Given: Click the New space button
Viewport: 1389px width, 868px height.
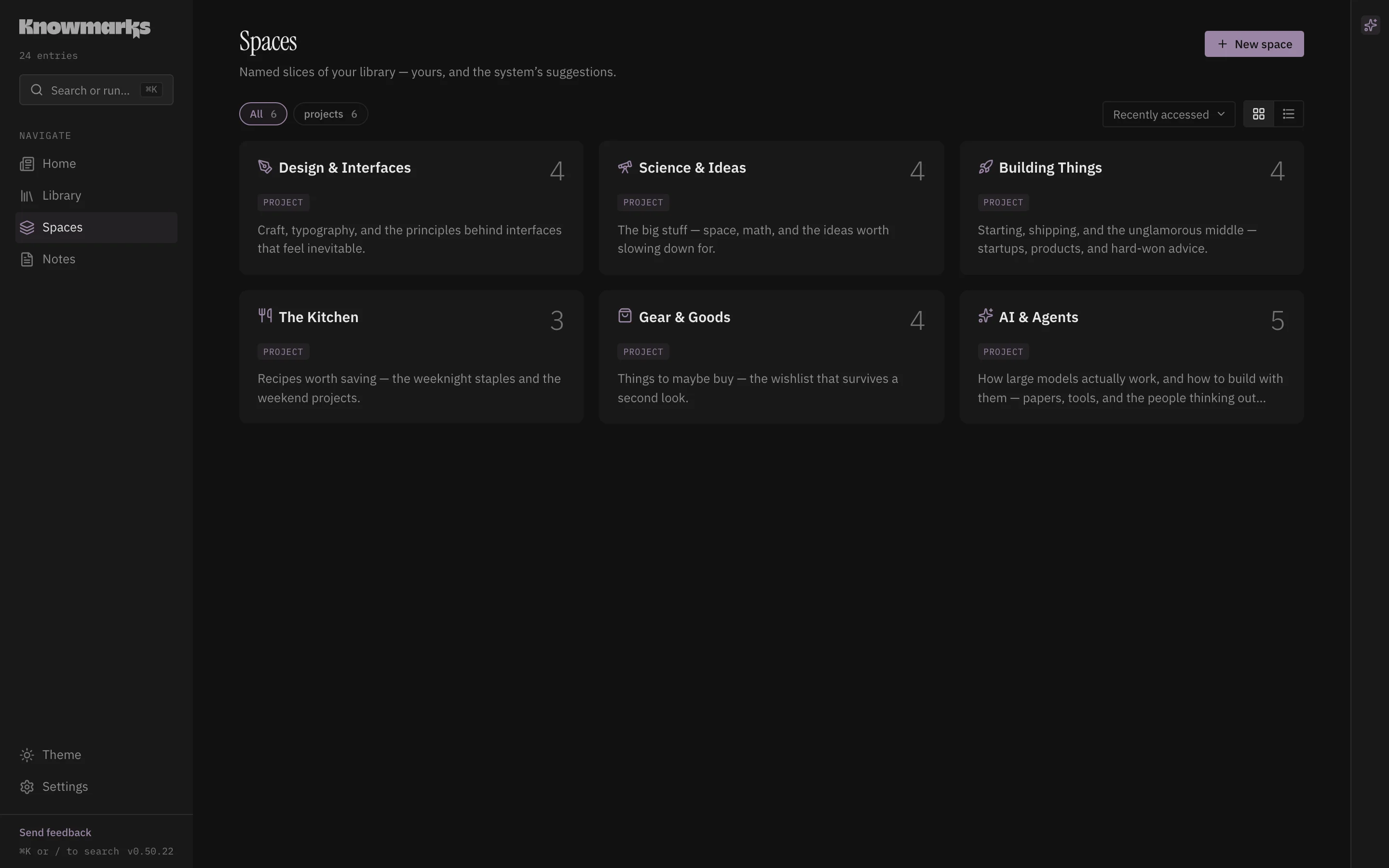Looking at the screenshot, I should 1253,43.
